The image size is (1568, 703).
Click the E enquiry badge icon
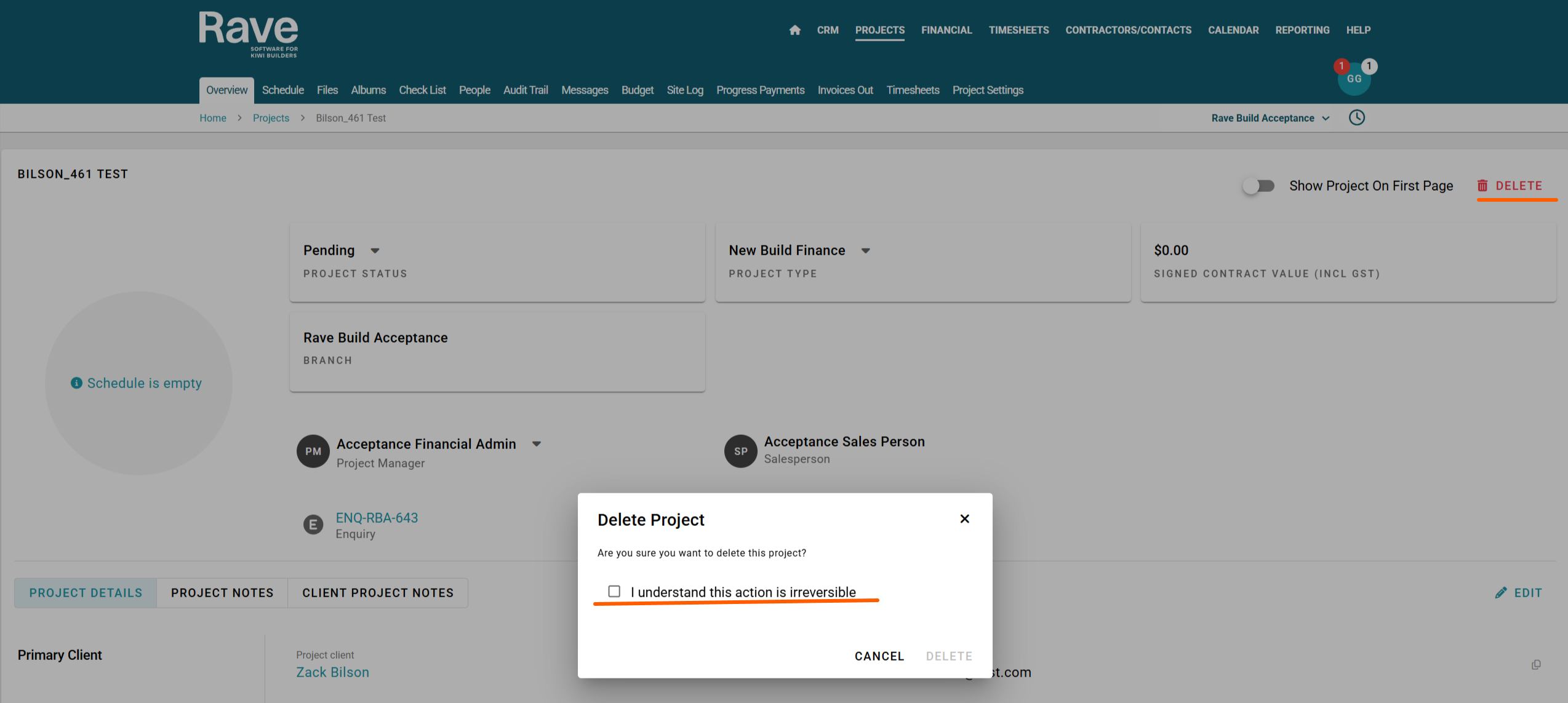[313, 525]
